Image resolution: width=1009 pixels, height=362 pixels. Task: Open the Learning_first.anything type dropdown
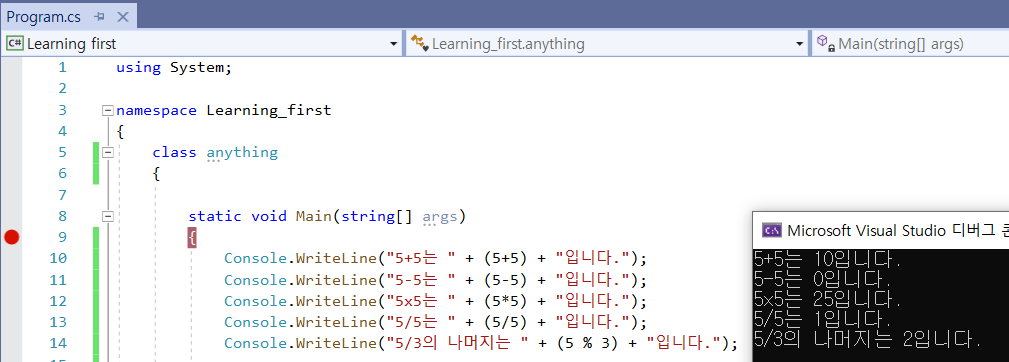pyautogui.click(x=800, y=44)
